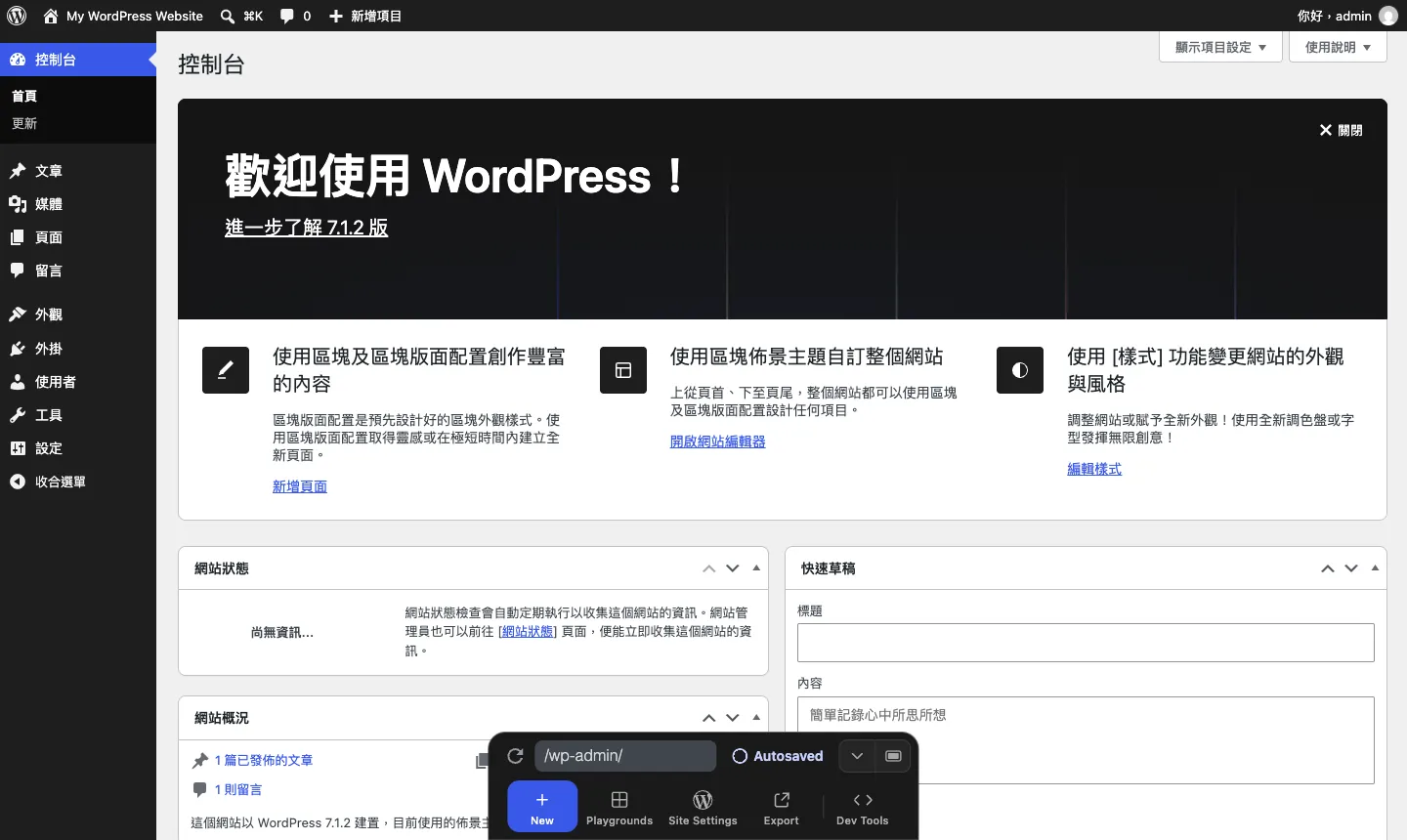Click the 開啟網站編輯器 link

[x=718, y=441]
